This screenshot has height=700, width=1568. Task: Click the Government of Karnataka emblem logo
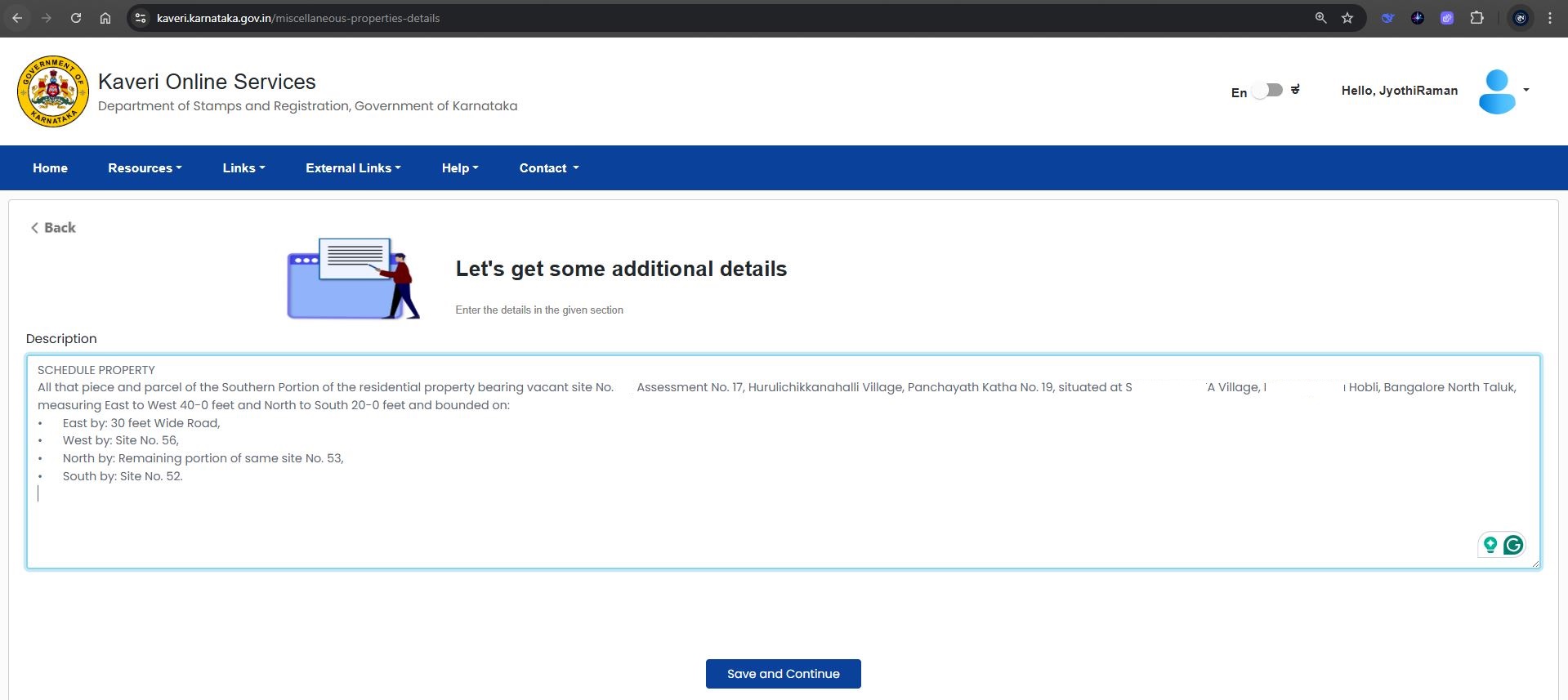tap(53, 91)
